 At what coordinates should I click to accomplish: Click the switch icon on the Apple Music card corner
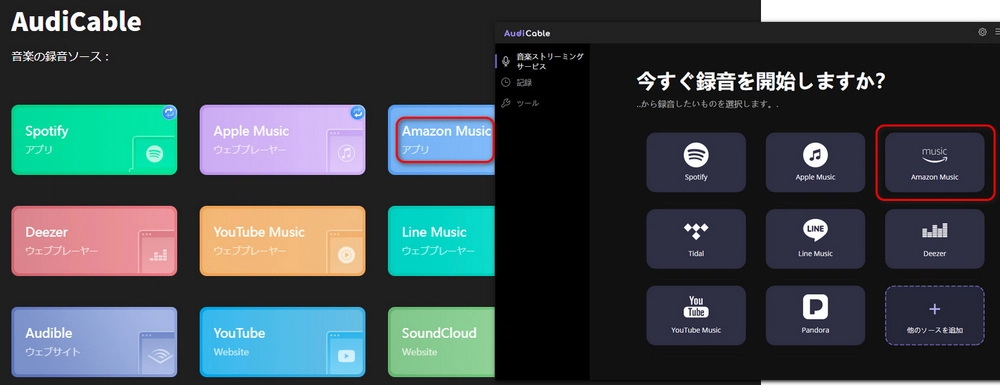pyautogui.click(x=357, y=113)
